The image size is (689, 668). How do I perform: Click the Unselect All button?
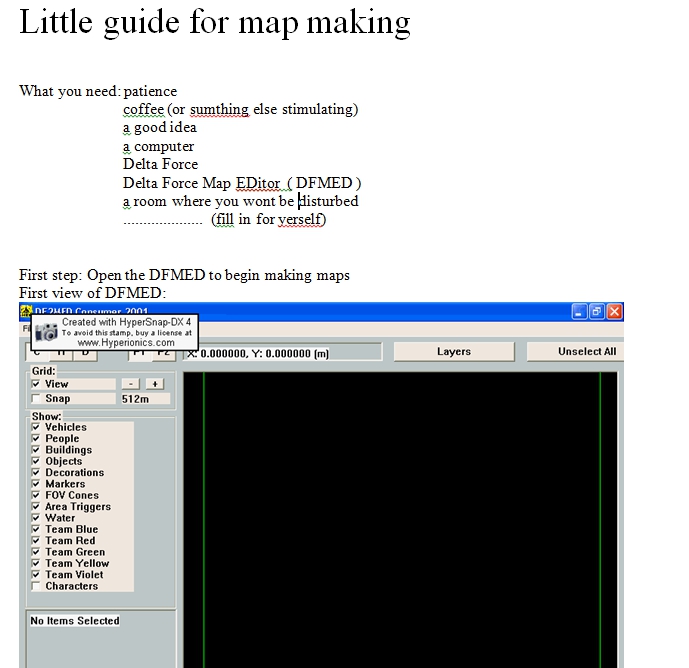[x=576, y=352]
